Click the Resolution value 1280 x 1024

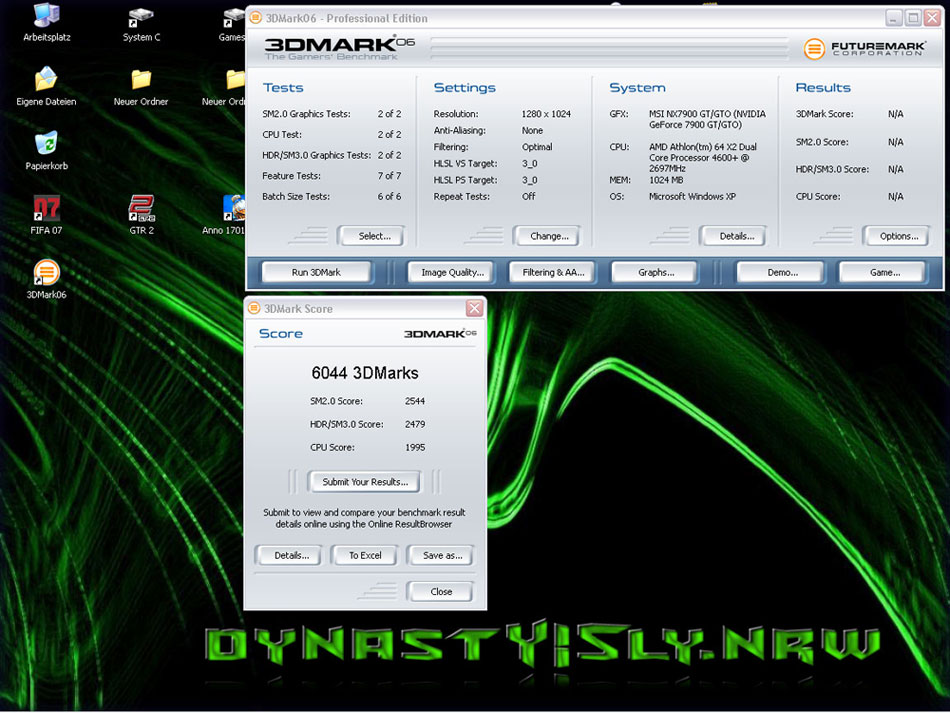point(546,114)
